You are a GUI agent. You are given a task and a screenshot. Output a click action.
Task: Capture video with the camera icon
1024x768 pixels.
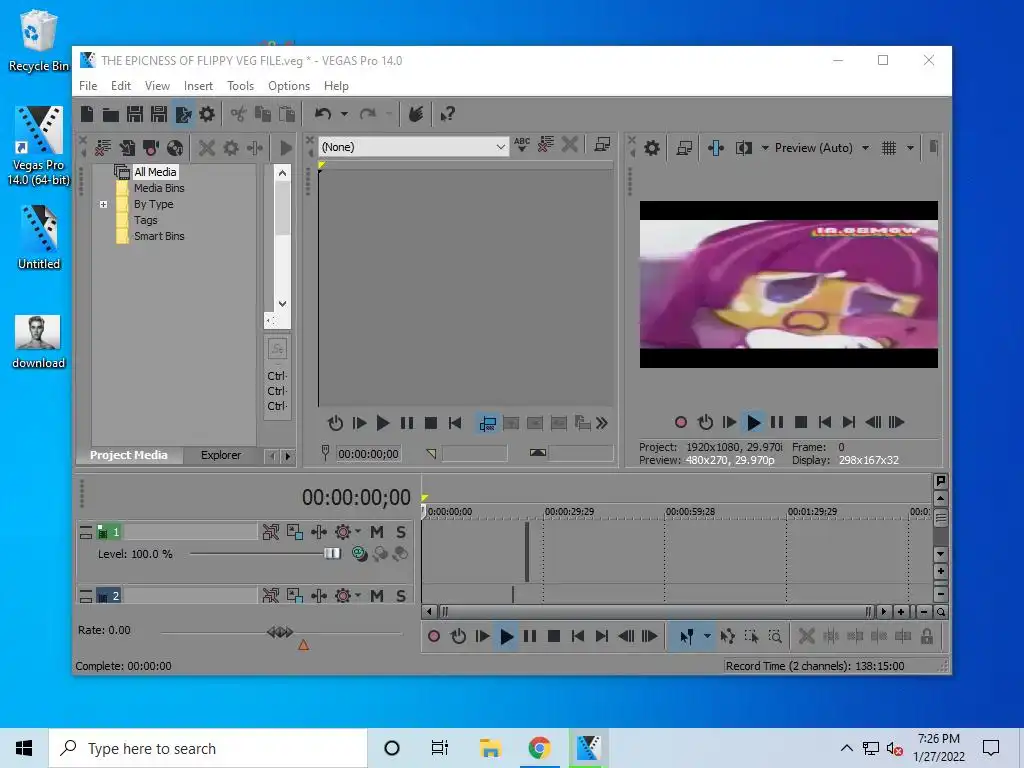(x=151, y=148)
